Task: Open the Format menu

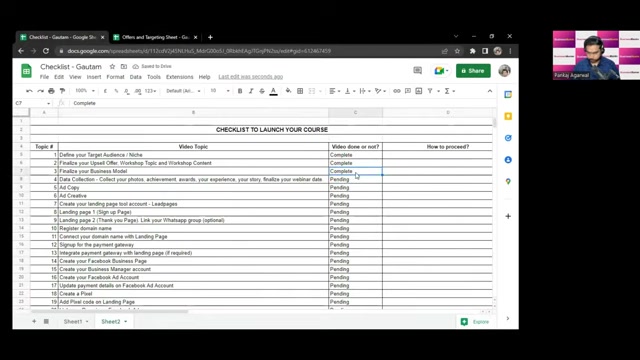Action: click(x=115, y=77)
